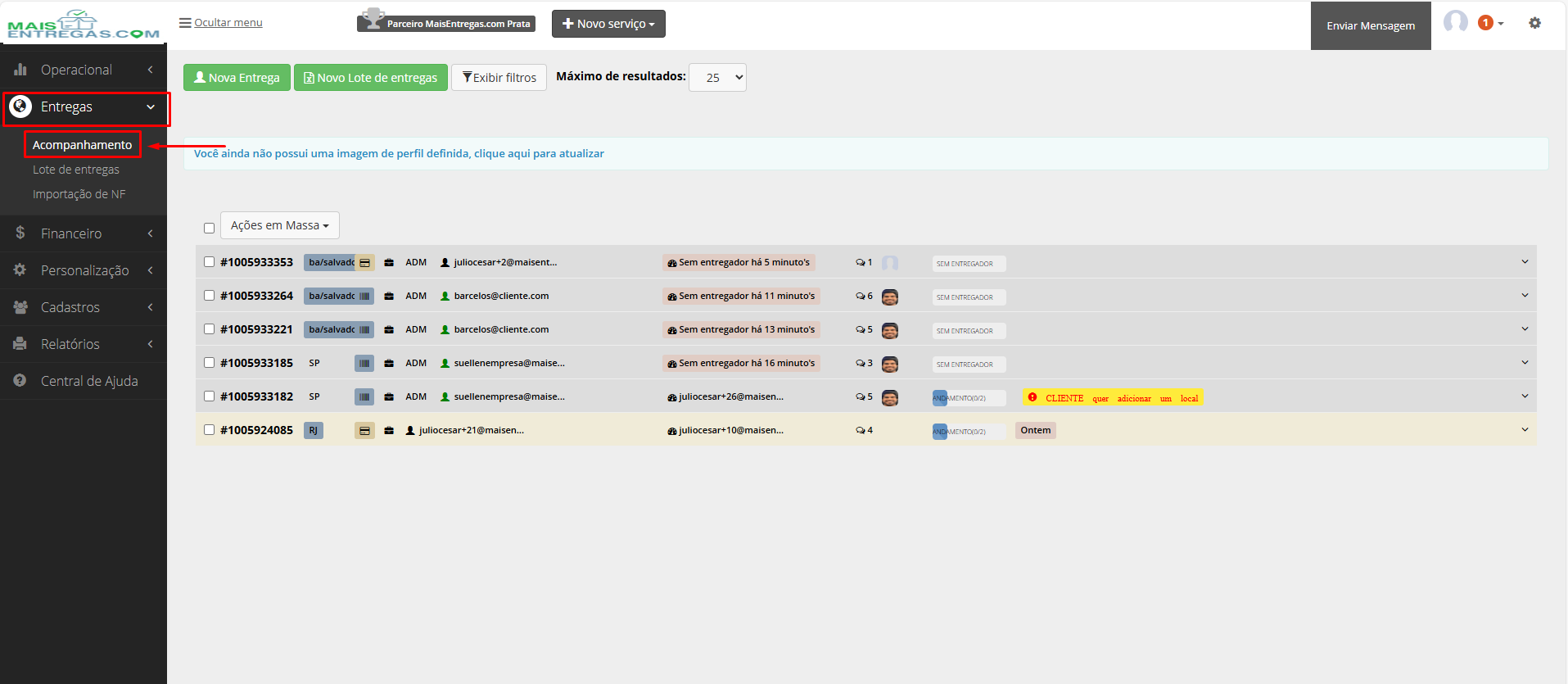
Task: Mark the checkbox for order #1005924085
Action: [x=209, y=430]
